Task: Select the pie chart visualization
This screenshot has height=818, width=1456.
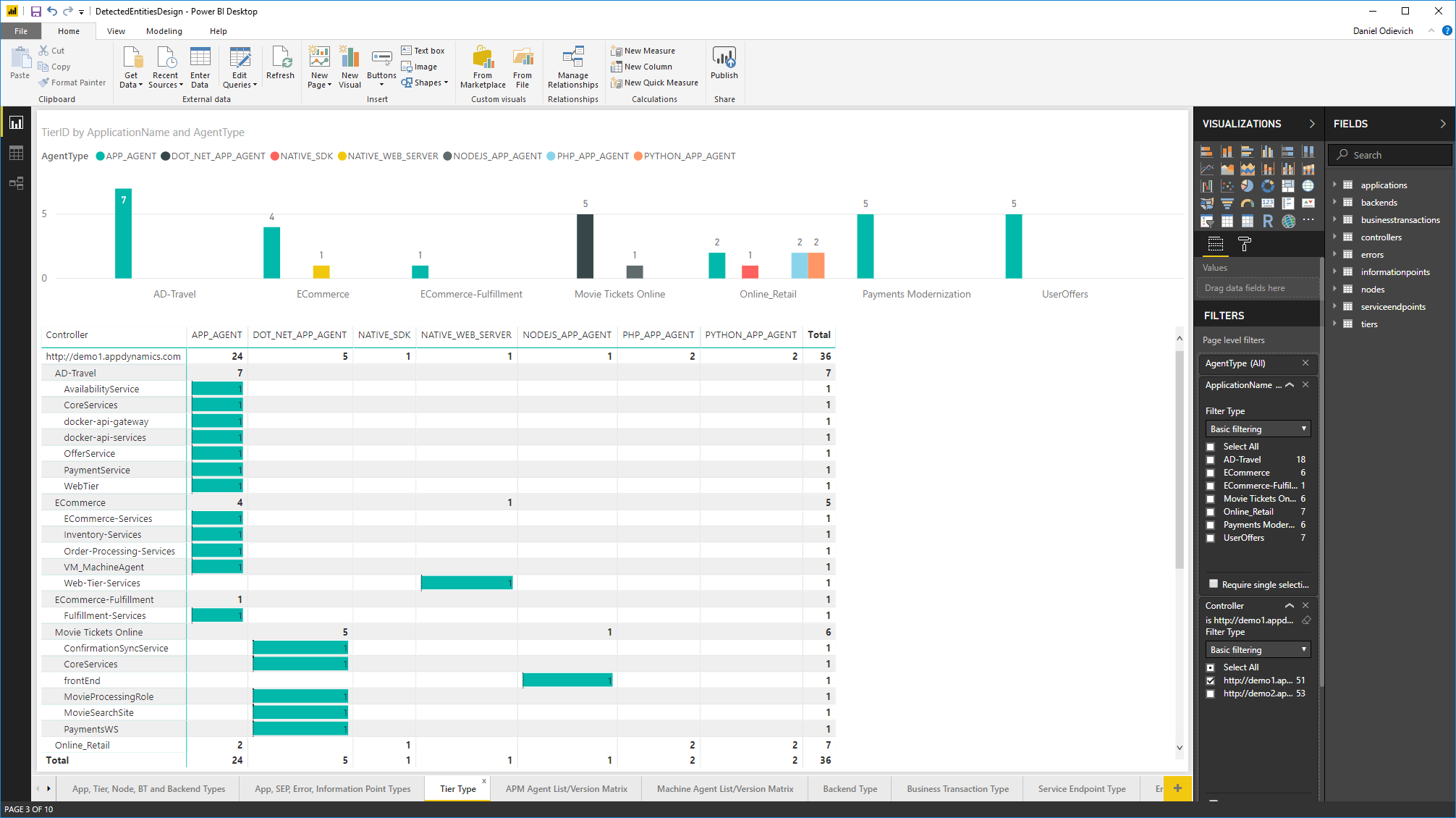Action: click(x=1247, y=186)
